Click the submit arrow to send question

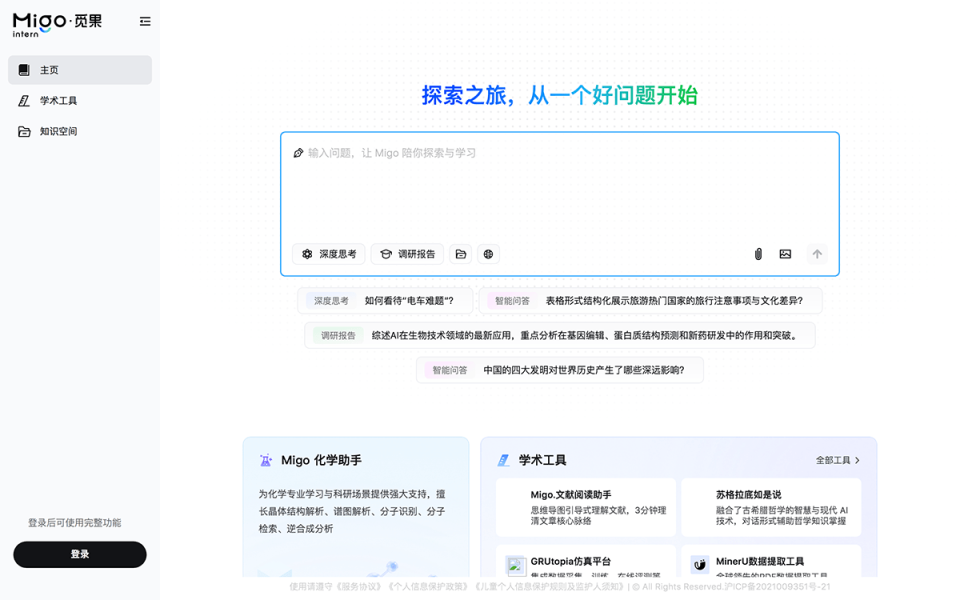pos(817,254)
